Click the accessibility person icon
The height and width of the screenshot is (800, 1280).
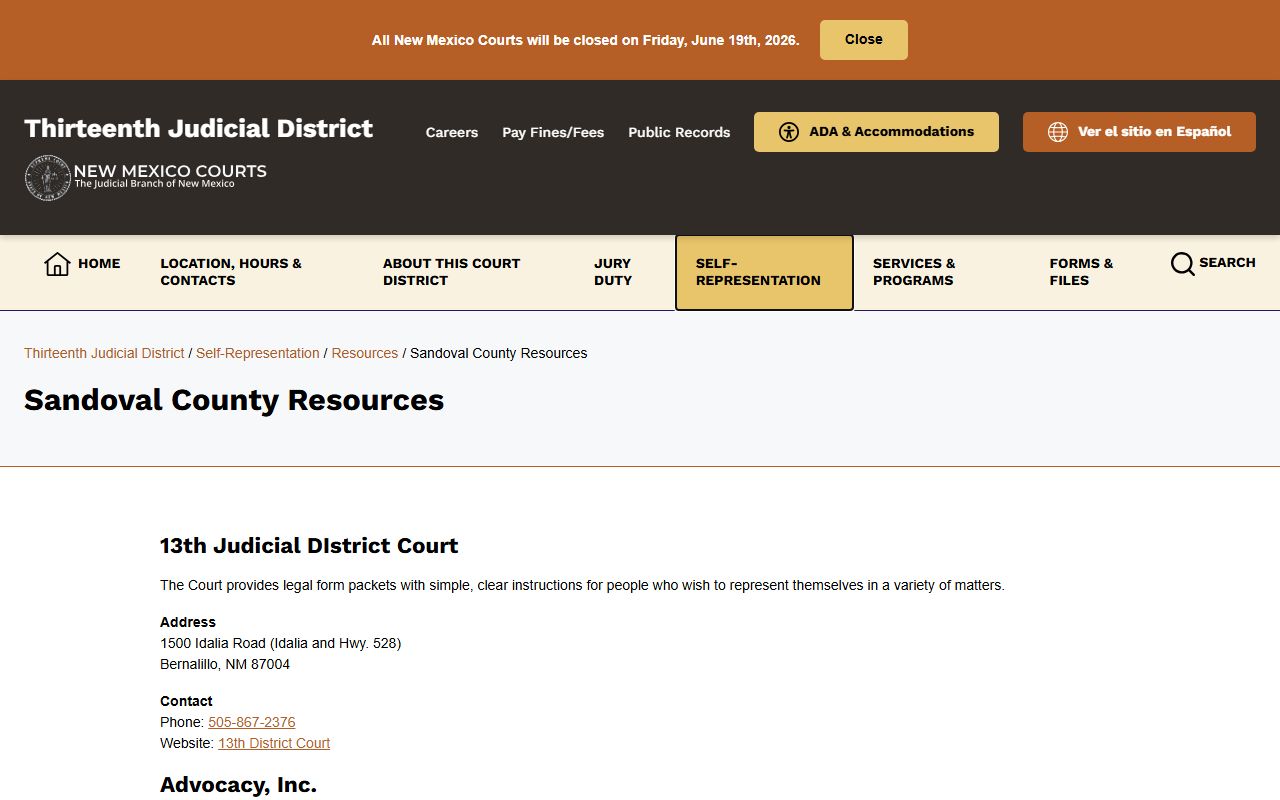(x=789, y=132)
